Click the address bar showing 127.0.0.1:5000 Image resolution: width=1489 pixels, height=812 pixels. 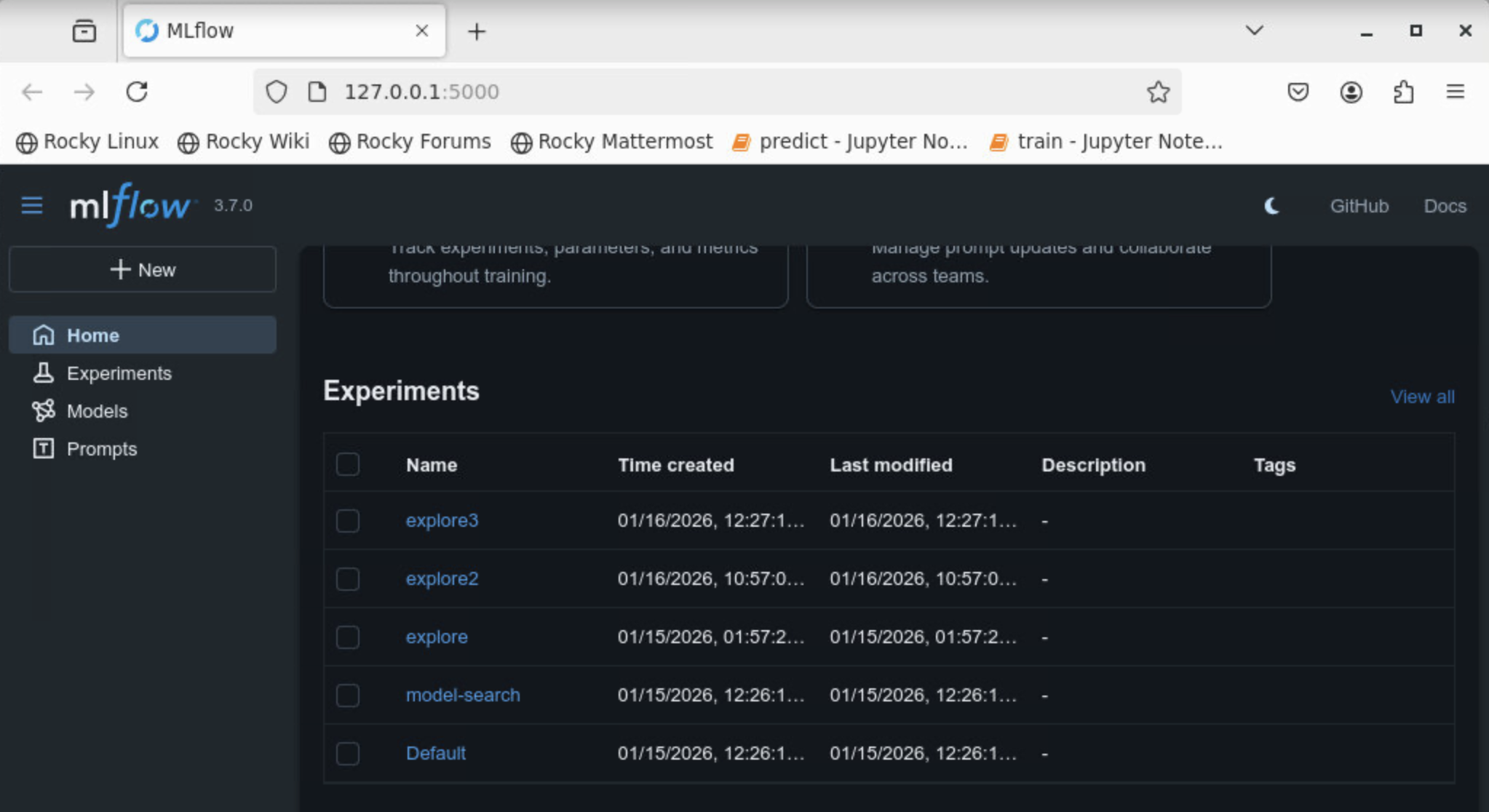717,92
